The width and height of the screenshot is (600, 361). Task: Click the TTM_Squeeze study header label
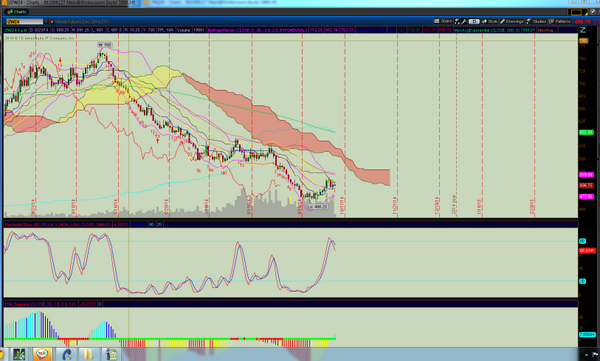tap(40, 304)
